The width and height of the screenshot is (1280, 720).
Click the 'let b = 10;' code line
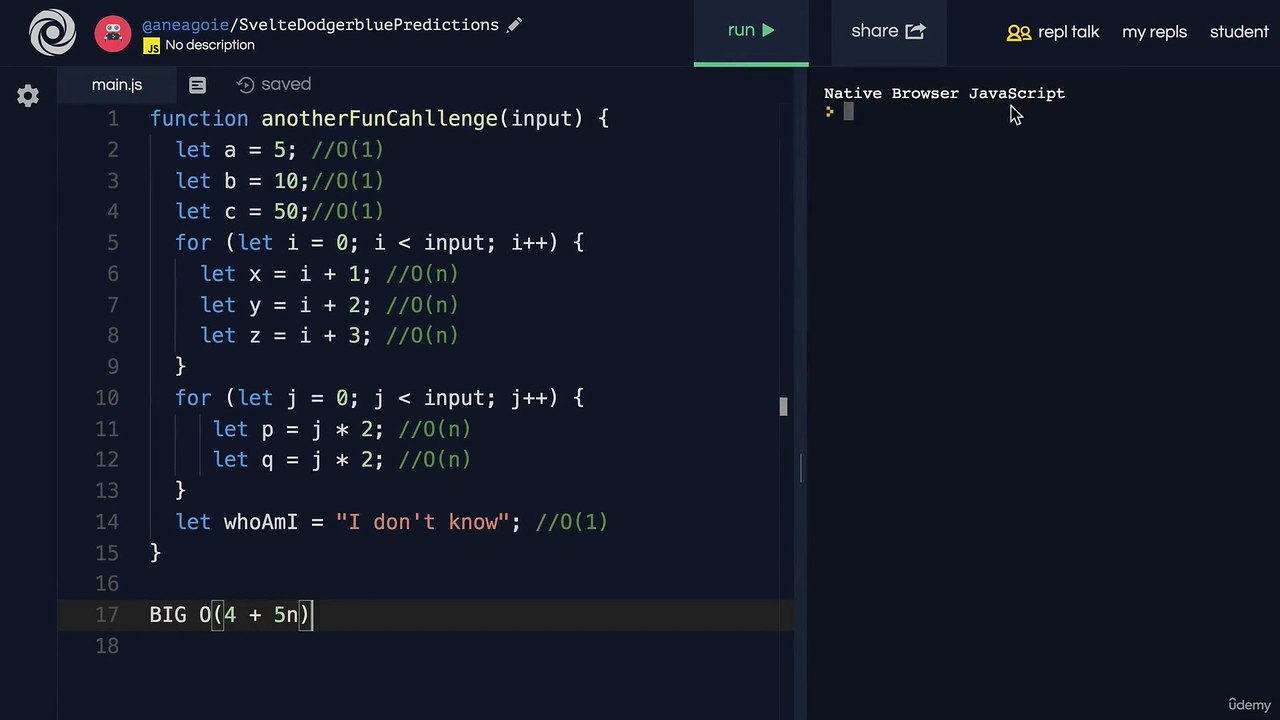click(242, 181)
